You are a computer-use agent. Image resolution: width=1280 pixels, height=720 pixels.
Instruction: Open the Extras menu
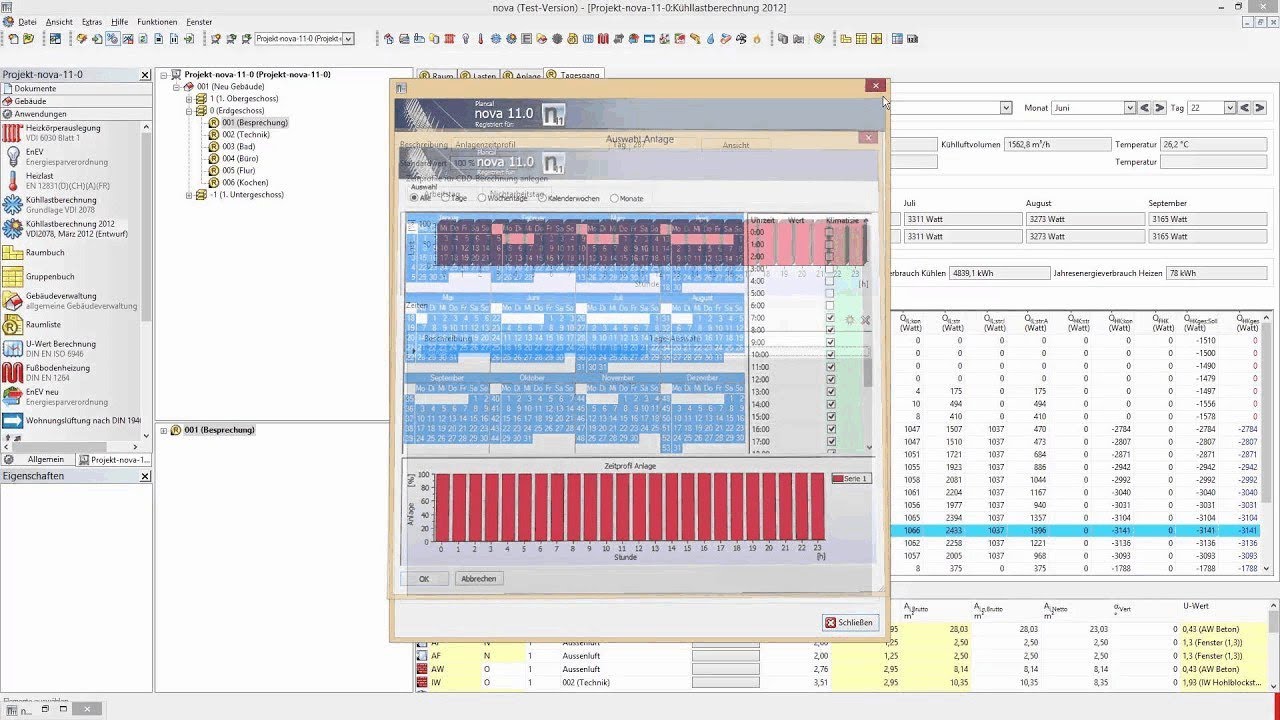click(92, 21)
